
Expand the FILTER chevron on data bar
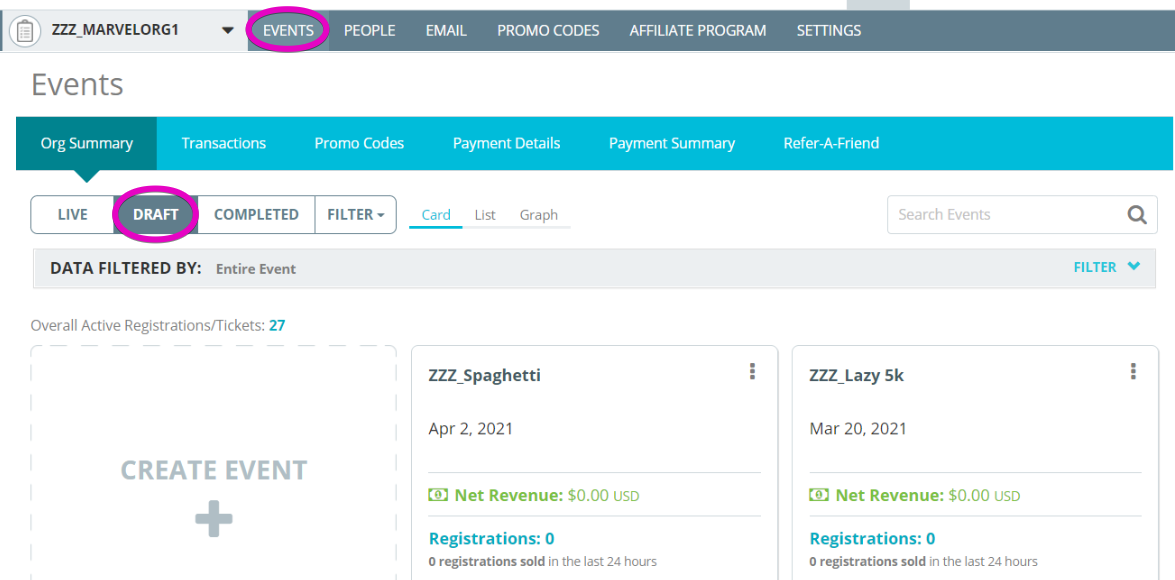tap(1133, 267)
